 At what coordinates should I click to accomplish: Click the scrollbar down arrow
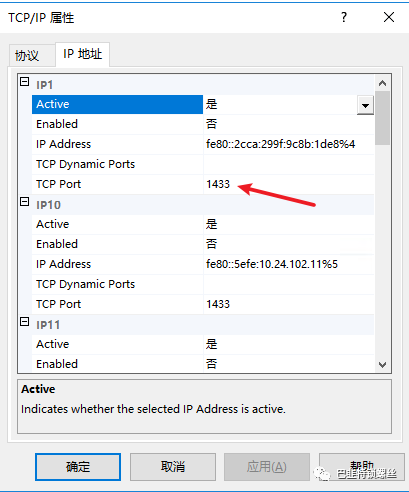[383, 365]
